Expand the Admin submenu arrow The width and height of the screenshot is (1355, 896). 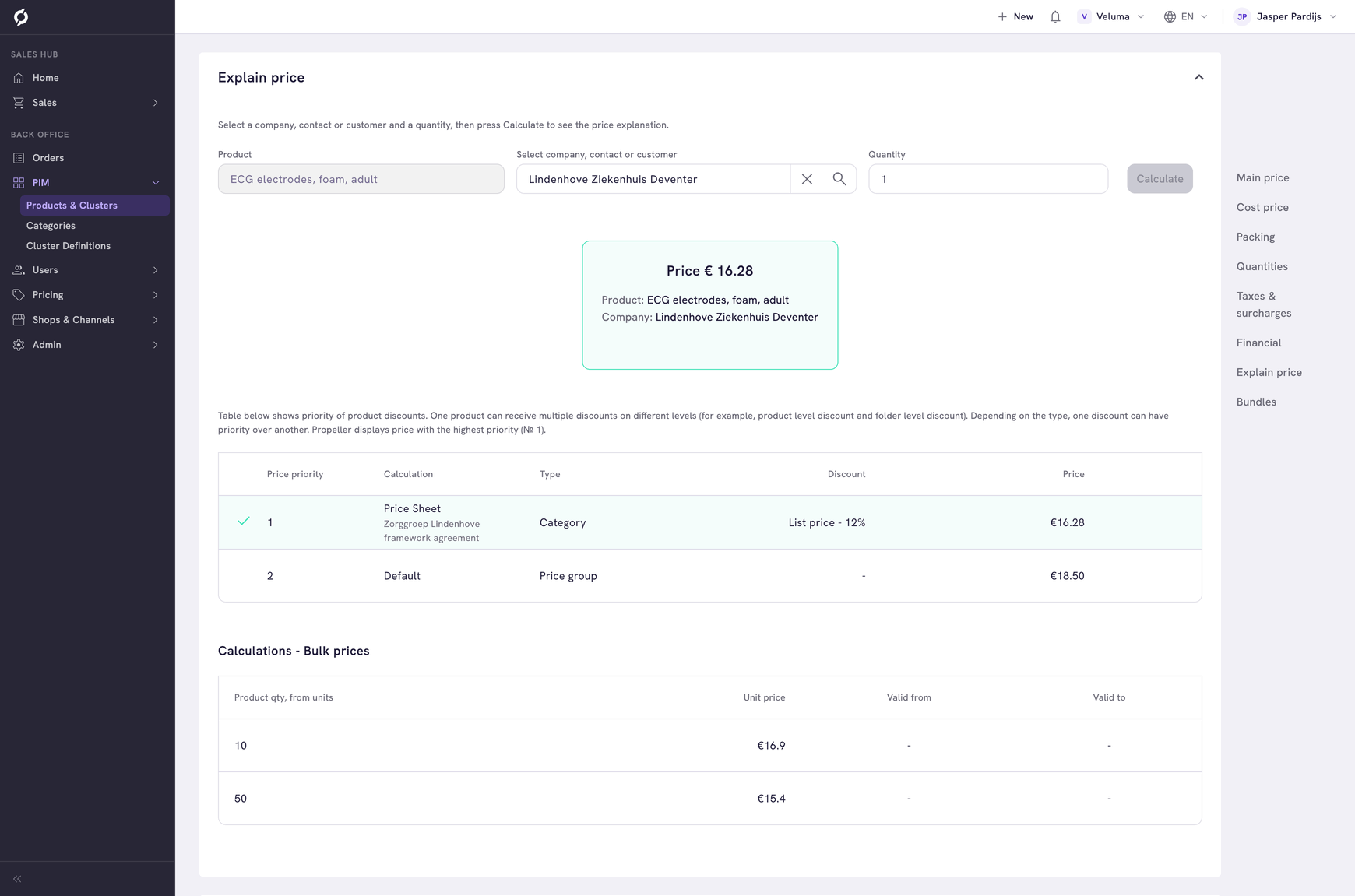[x=156, y=345]
